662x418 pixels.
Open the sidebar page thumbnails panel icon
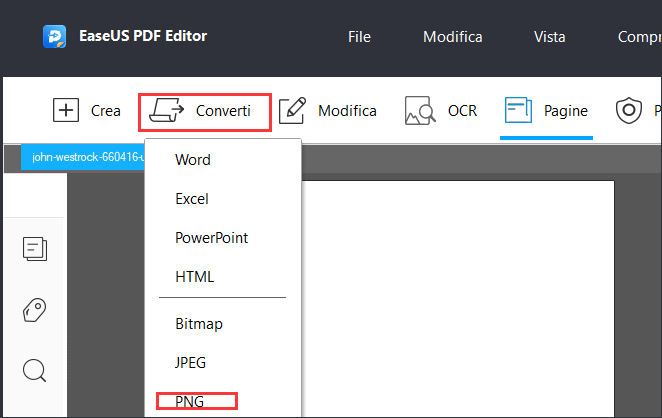tap(35, 250)
